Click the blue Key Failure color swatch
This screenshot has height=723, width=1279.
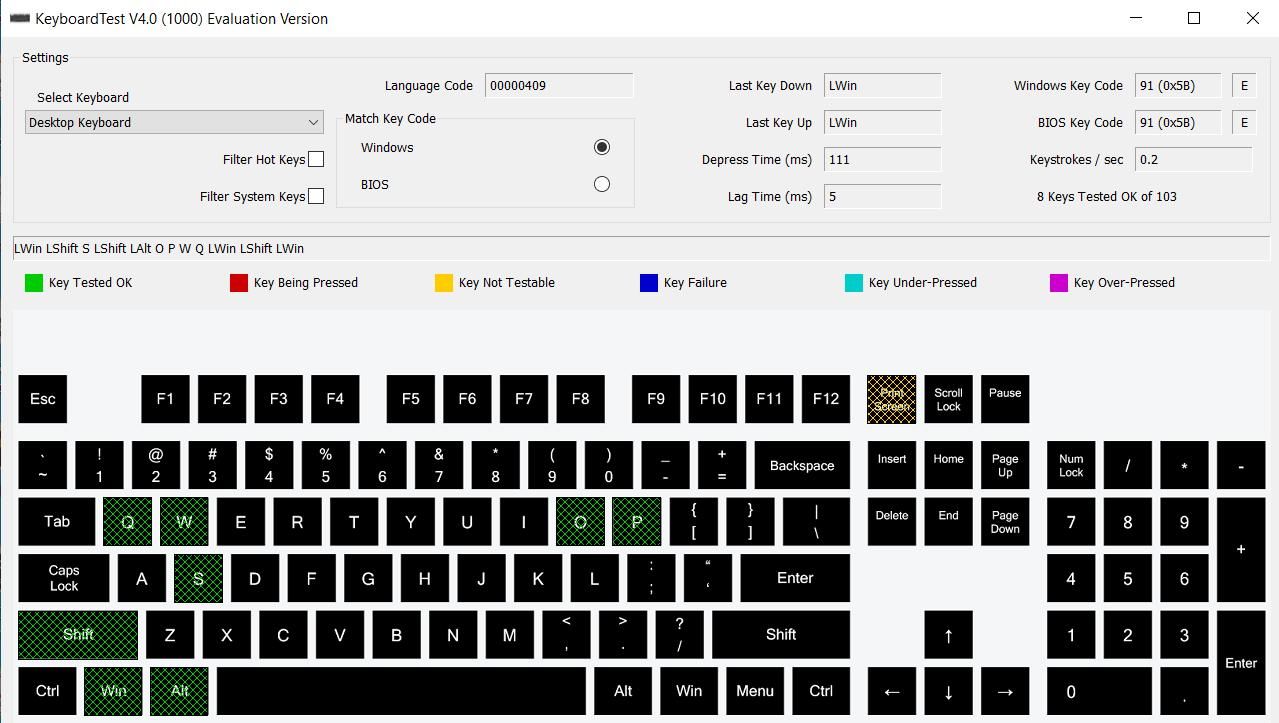(648, 283)
